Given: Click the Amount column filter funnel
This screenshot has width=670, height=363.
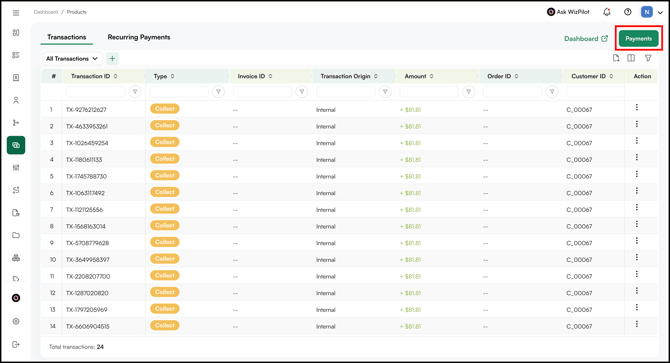Looking at the screenshot, I should pyautogui.click(x=469, y=91).
